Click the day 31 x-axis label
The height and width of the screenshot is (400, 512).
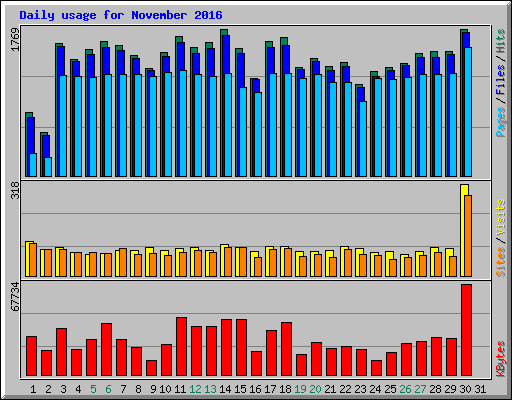coord(480,389)
